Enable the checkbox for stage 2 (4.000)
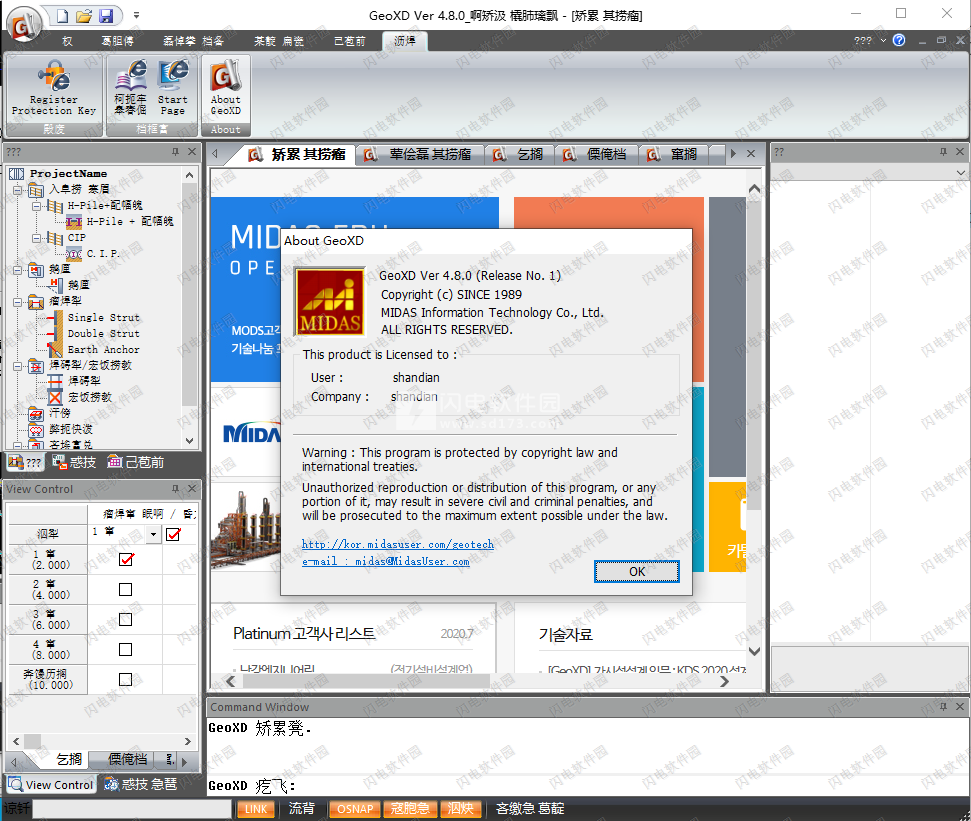This screenshot has width=971, height=821. [125, 589]
